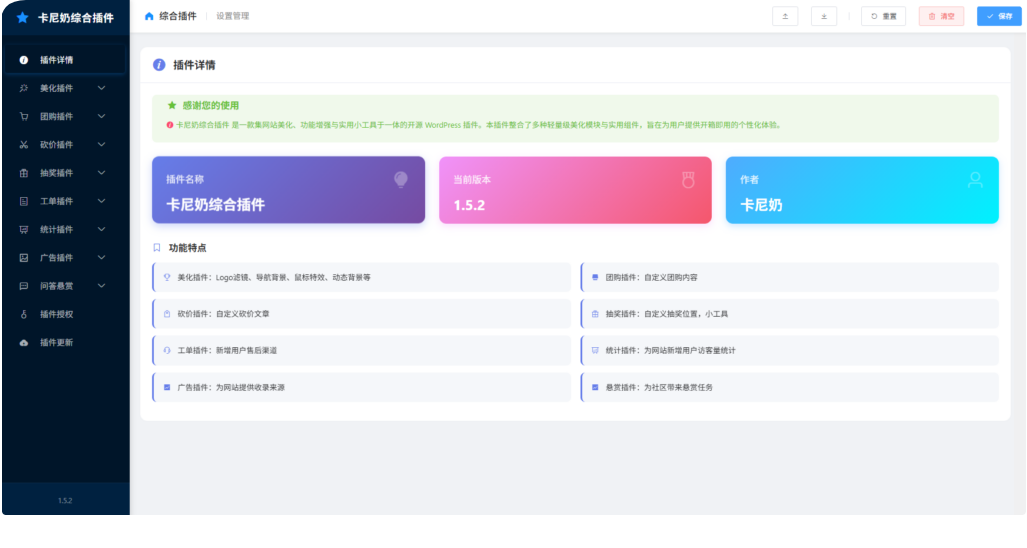Screen dimensions: 1027x548
Task: Click the 1.5.2 version text in sidebar footer
Action: tap(65, 500)
